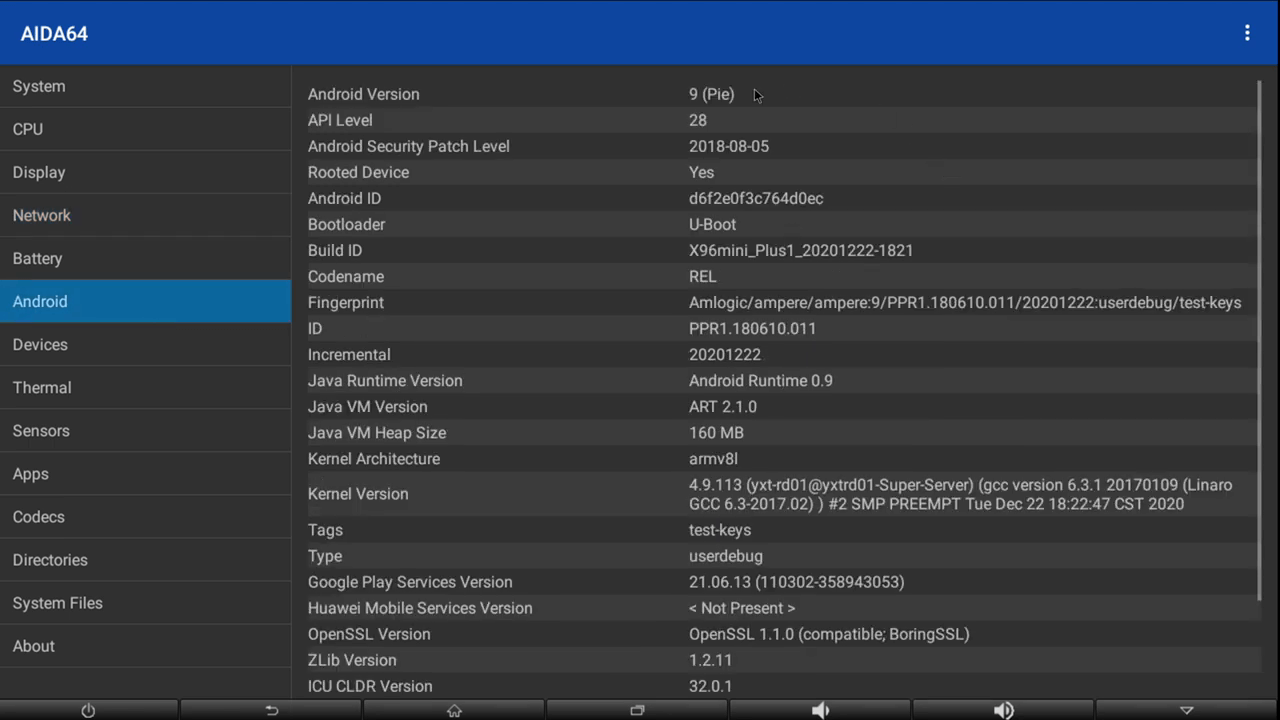
Task: Tap the volume down speaker icon
Action: point(820,710)
